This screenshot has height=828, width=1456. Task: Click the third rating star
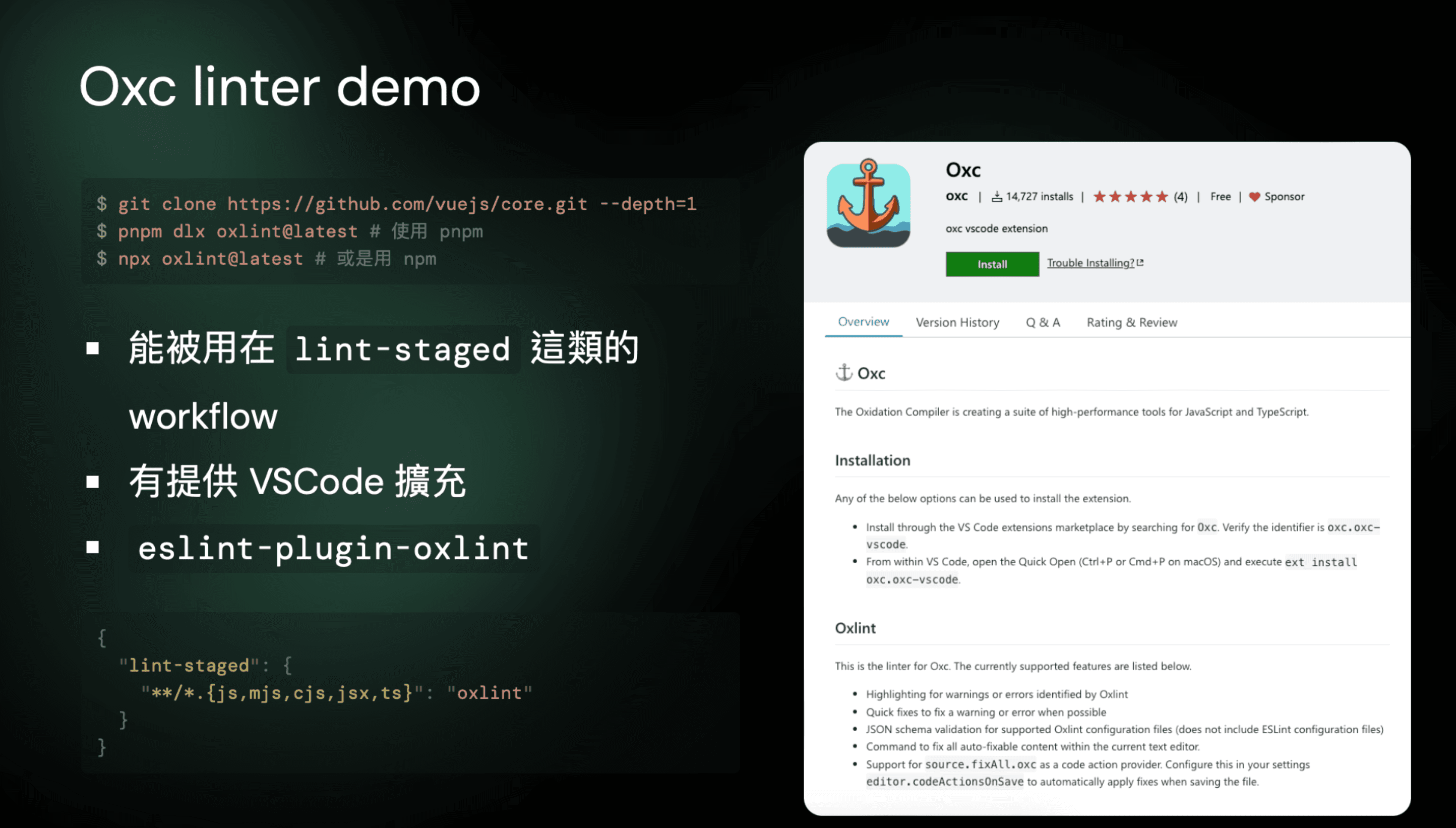[1131, 196]
